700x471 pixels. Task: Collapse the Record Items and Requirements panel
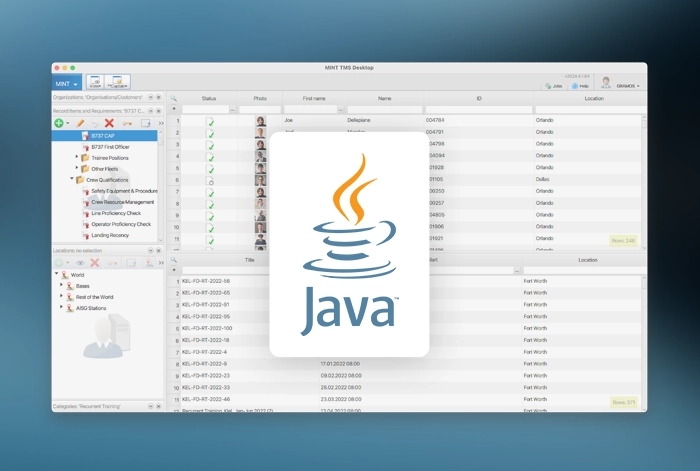[x=150, y=111]
